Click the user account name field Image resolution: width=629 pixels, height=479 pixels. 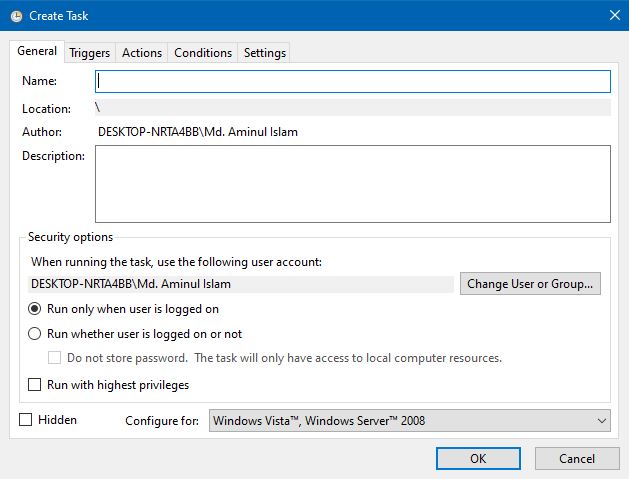click(240, 284)
